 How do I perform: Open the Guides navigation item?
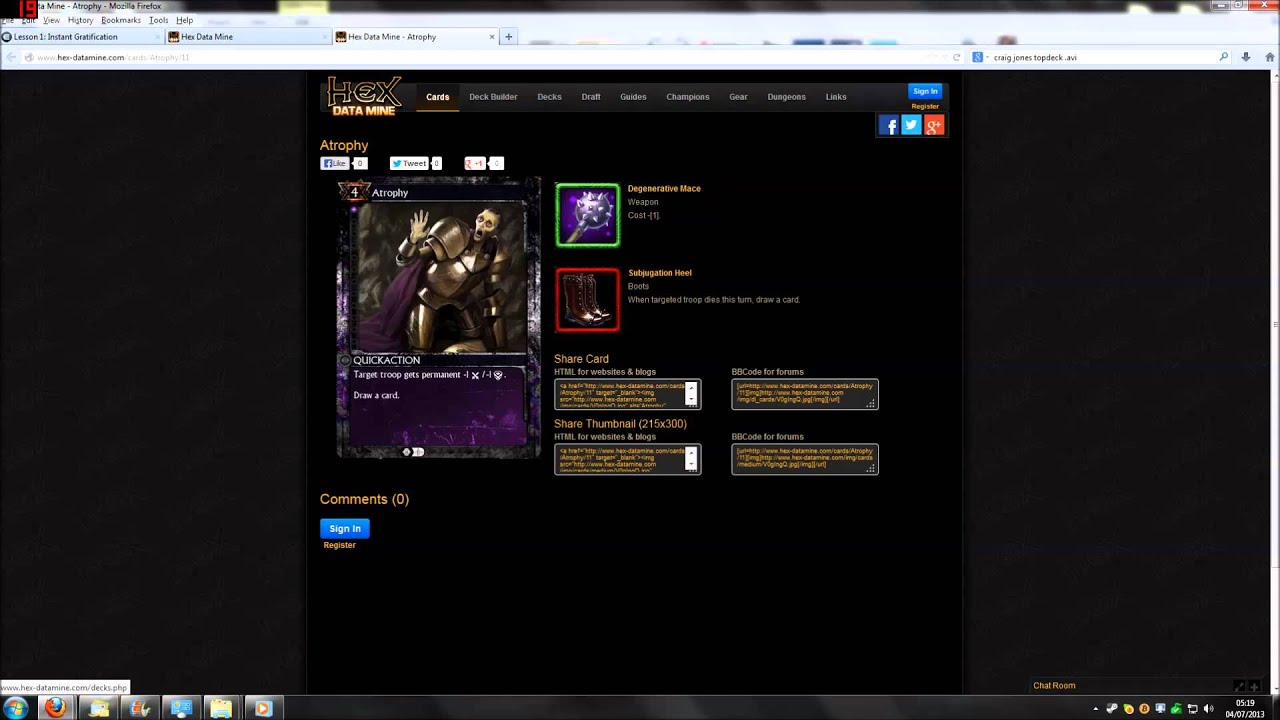click(x=633, y=97)
